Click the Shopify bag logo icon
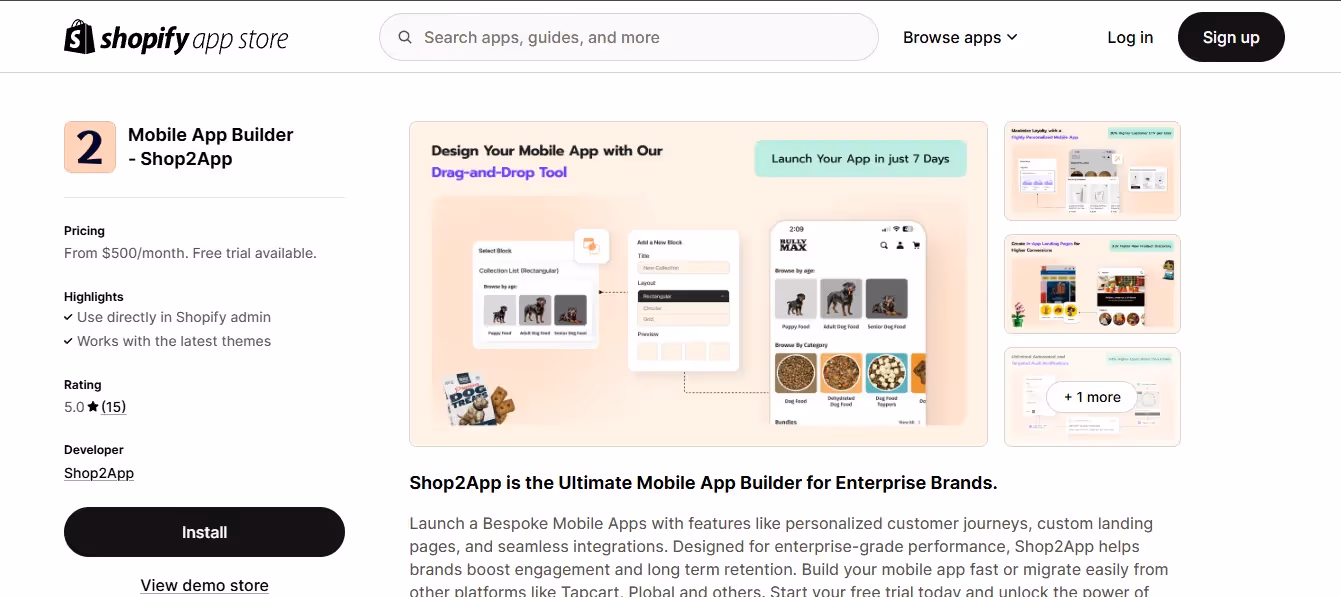The height and width of the screenshot is (597, 1341). [79, 37]
